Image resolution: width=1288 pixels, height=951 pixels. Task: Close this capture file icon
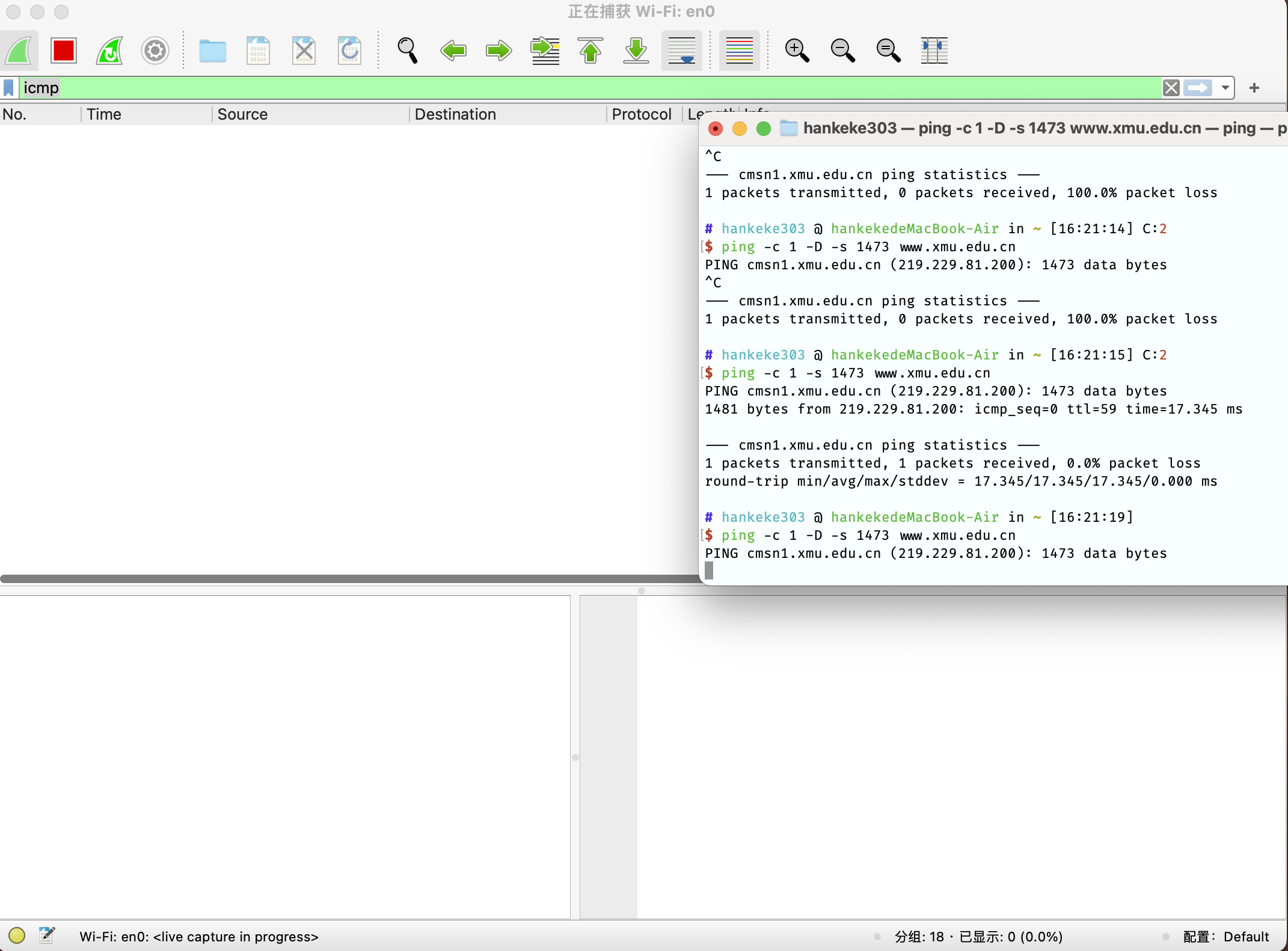pos(304,50)
